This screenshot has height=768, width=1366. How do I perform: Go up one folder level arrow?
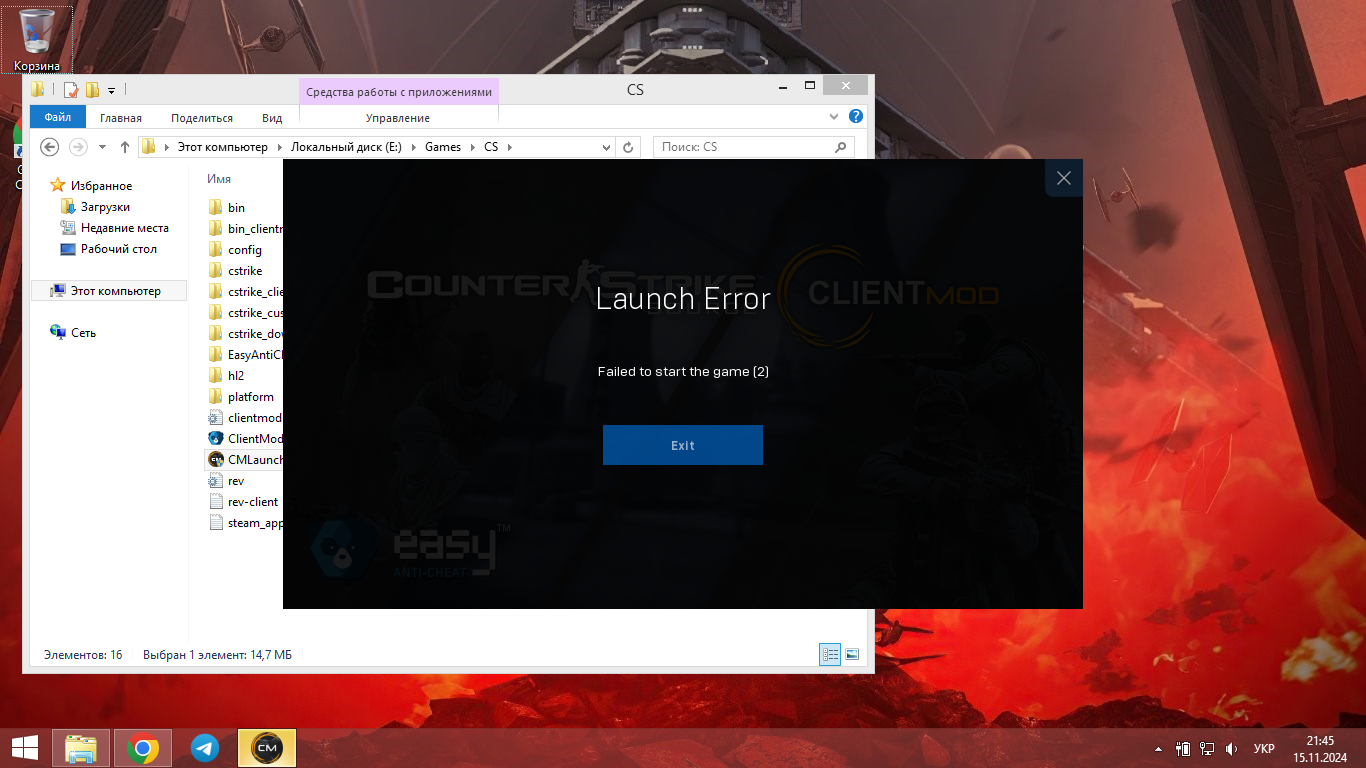click(x=125, y=147)
